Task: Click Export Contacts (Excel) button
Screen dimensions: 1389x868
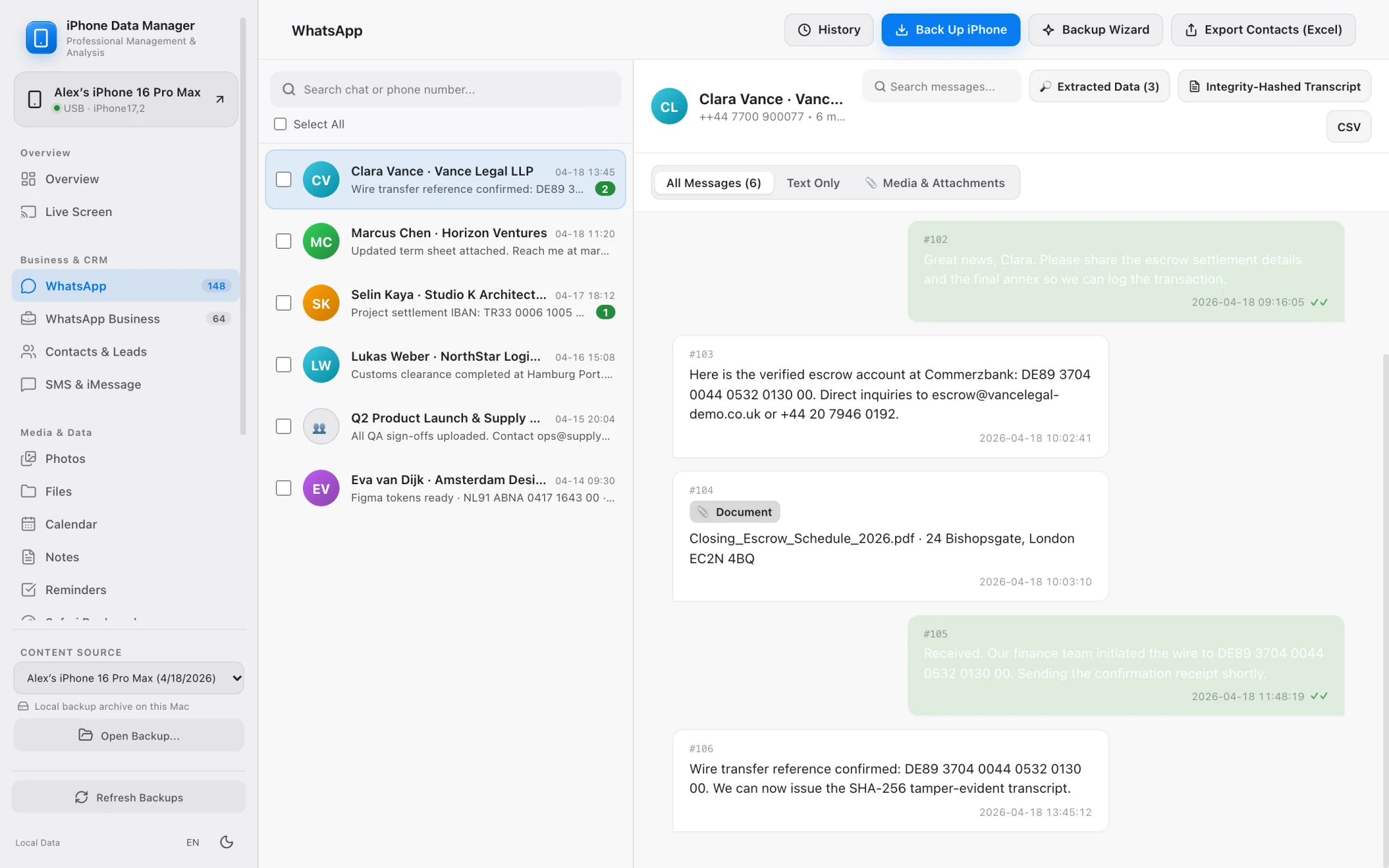Action: [x=1263, y=30]
